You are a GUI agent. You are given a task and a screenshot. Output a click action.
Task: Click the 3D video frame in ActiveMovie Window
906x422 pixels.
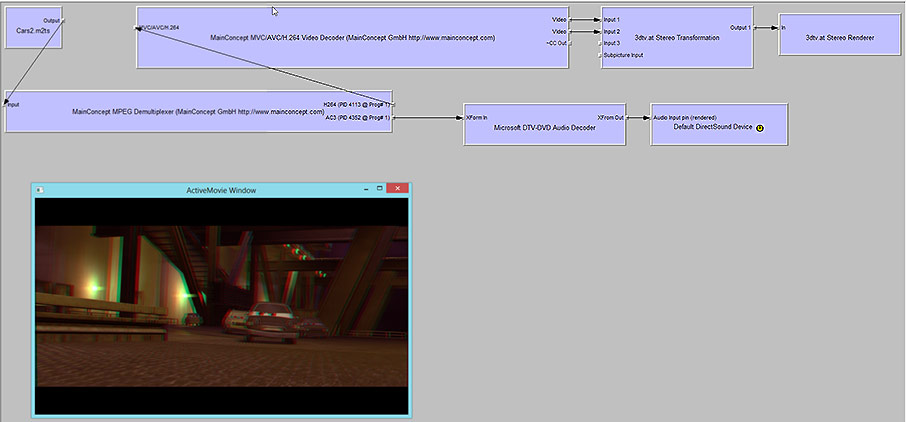pyautogui.click(x=221, y=306)
